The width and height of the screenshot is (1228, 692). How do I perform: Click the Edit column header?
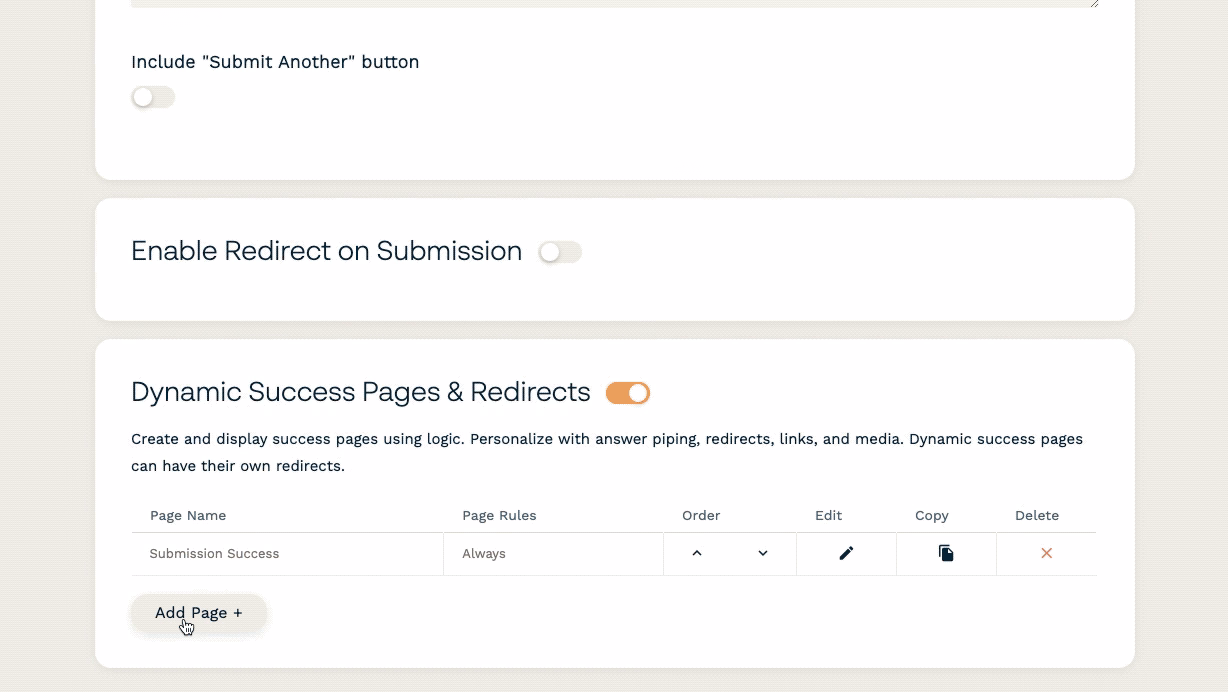[828, 516]
